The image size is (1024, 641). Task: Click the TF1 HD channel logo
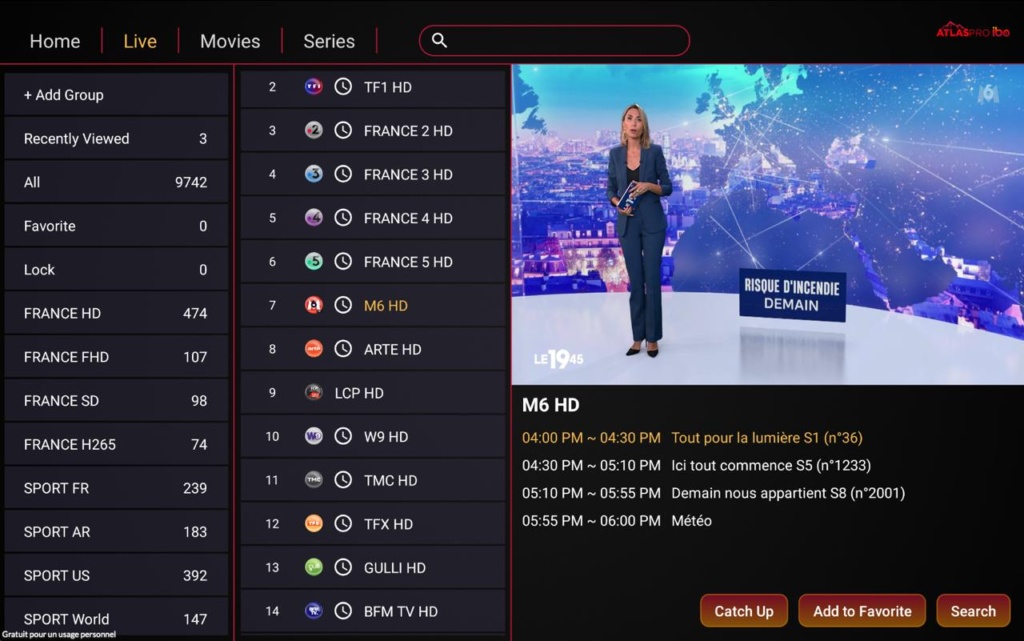coord(313,87)
